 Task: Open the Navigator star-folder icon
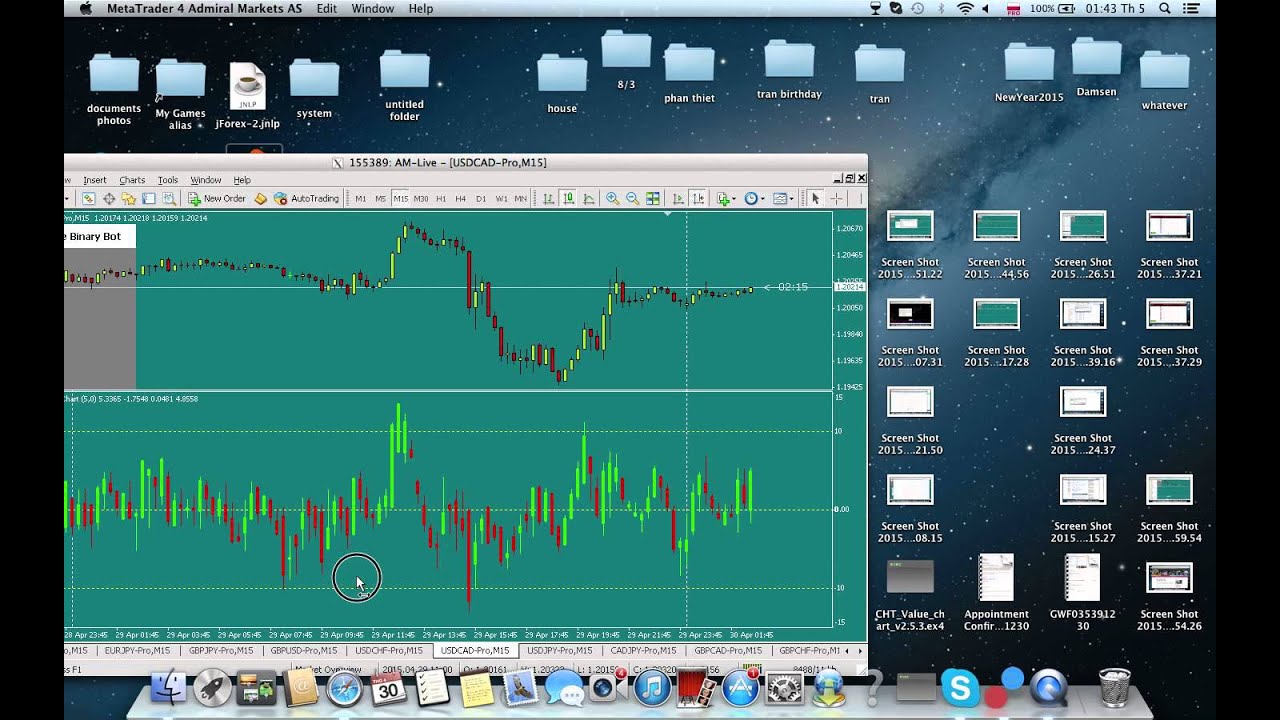129,199
